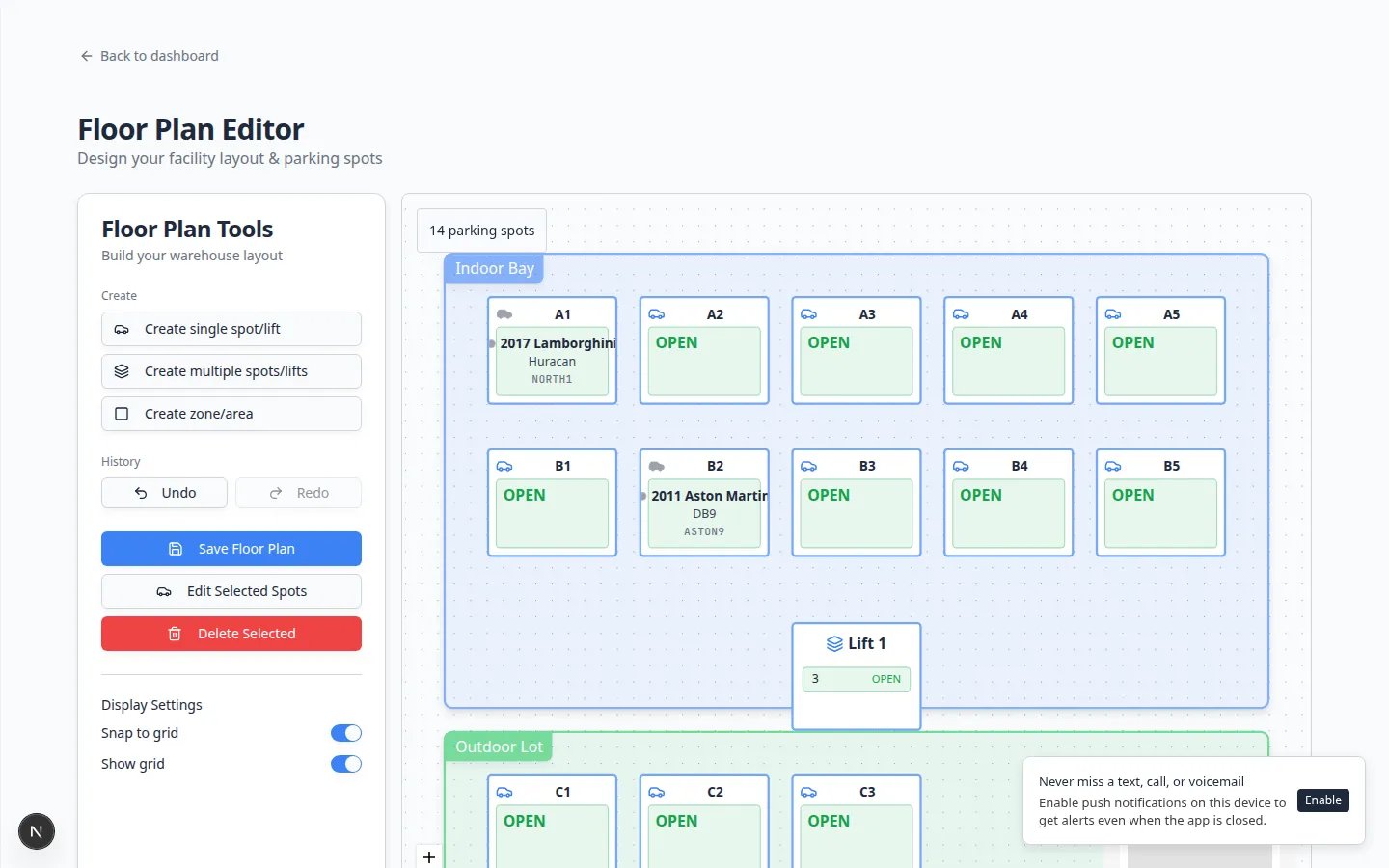Select OPEN area of spot A2
The width and height of the screenshot is (1389, 868).
coord(704,362)
